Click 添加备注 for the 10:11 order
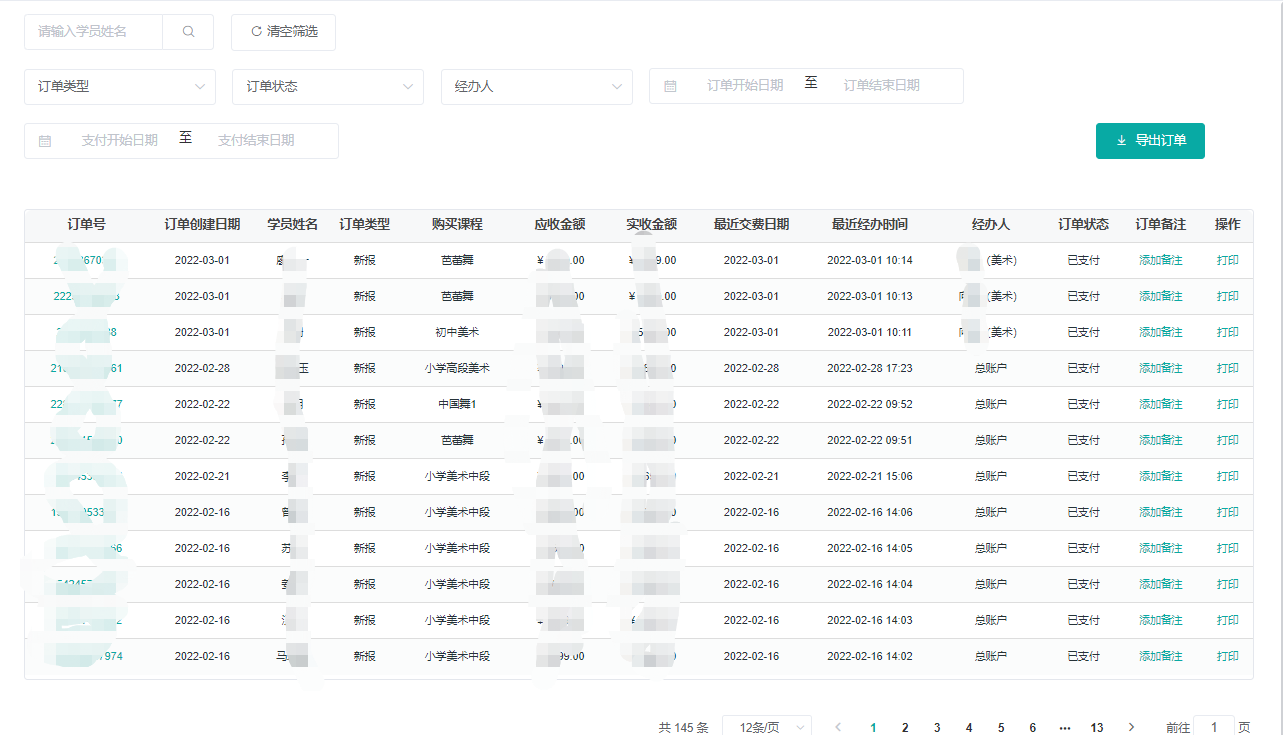 [1160, 333]
